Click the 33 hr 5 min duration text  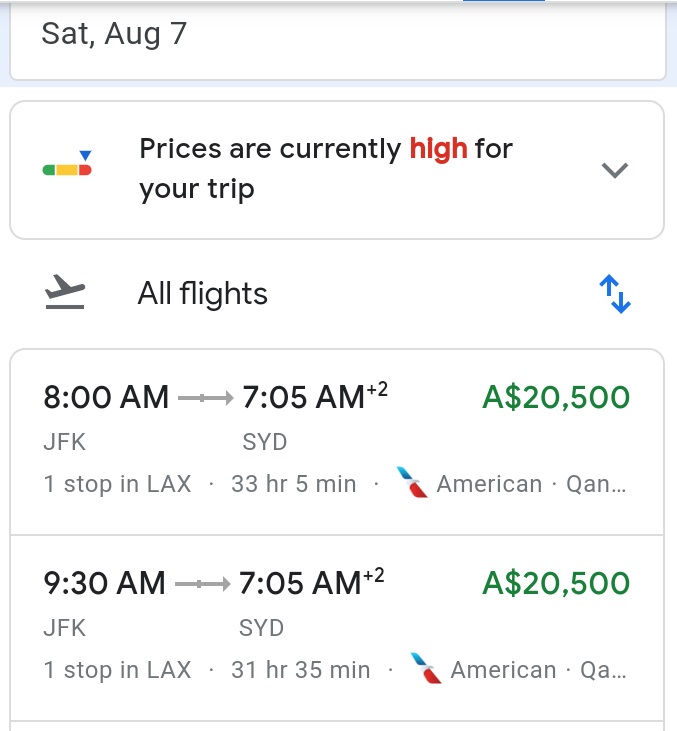[293, 484]
